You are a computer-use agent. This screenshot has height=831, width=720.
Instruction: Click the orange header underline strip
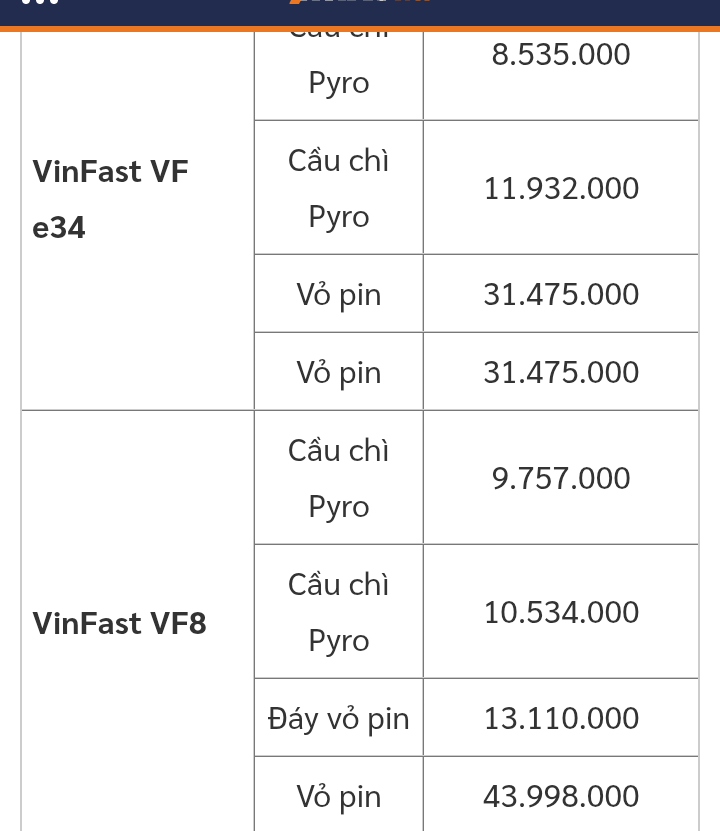click(360, 29)
